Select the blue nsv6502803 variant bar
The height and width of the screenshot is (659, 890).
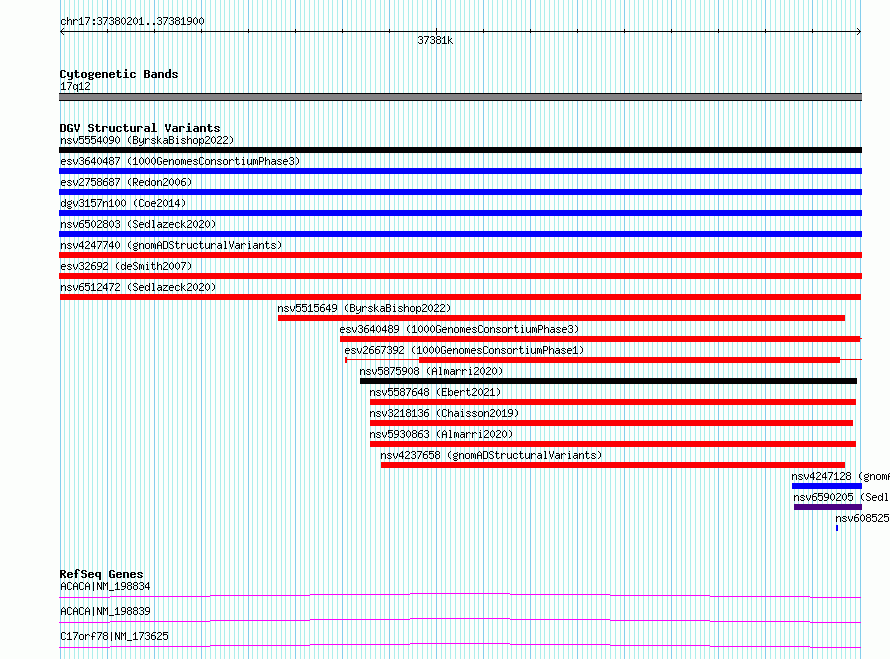tap(460, 234)
